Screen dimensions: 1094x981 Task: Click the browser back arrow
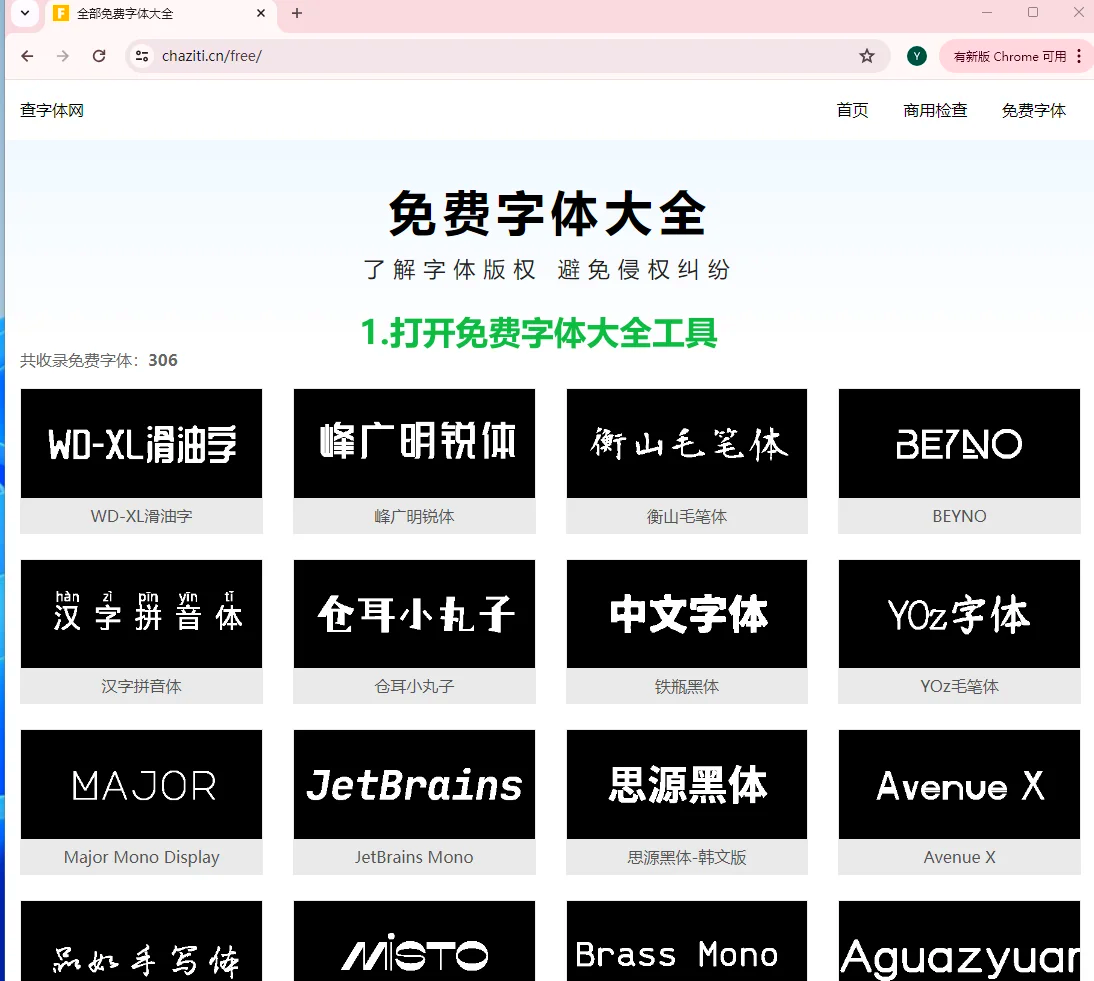[27, 56]
